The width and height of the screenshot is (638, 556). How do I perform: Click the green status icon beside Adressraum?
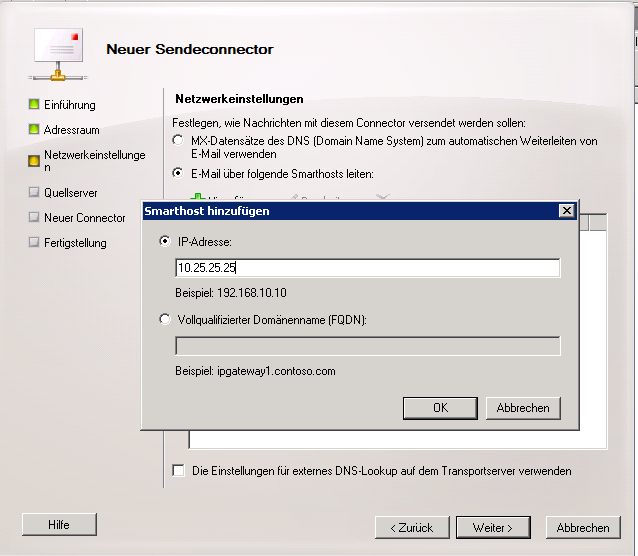click(34, 129)
